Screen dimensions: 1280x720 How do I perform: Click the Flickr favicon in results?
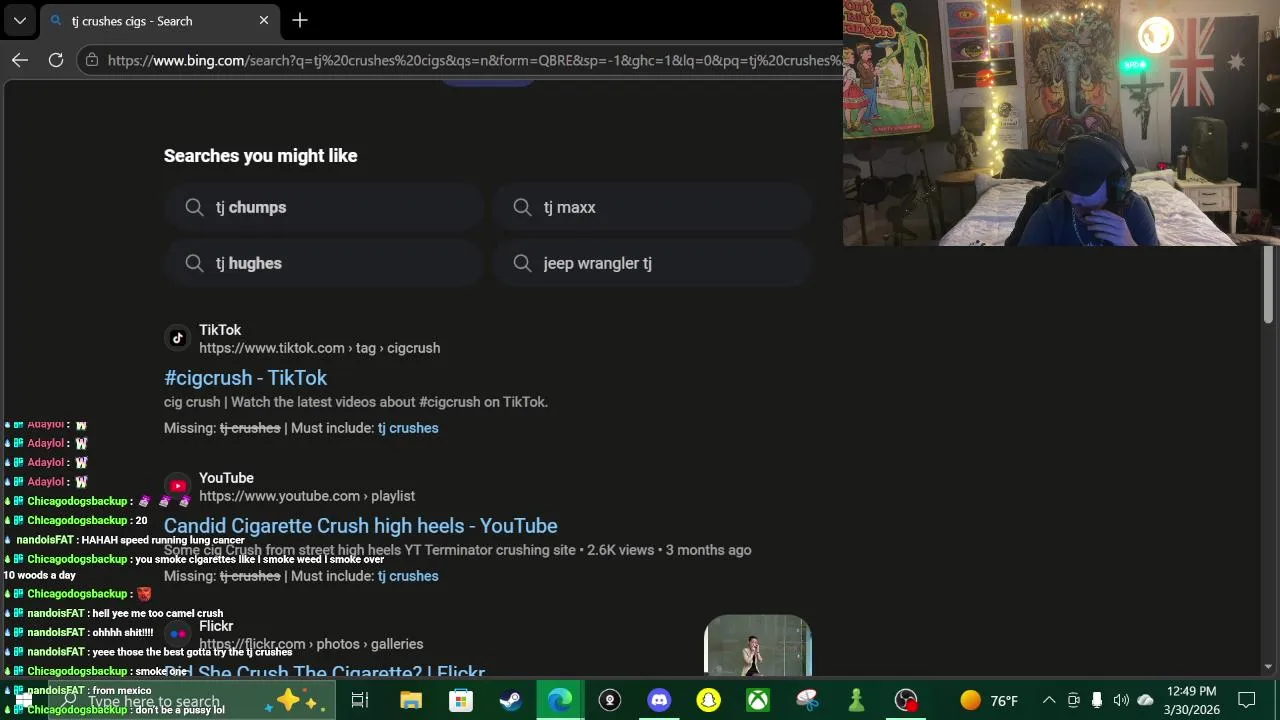[x=177, y=634]
